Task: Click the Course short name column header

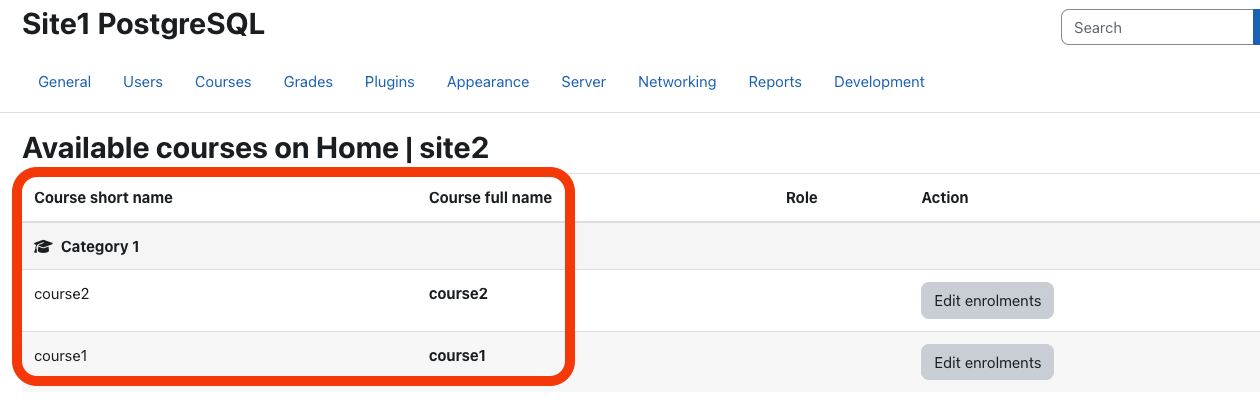Action: coord(103,198)
